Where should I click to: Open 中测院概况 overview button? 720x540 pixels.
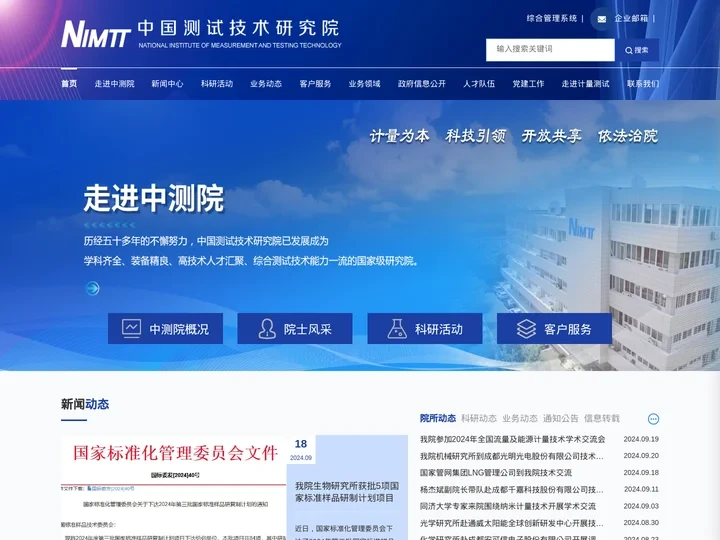165,328
